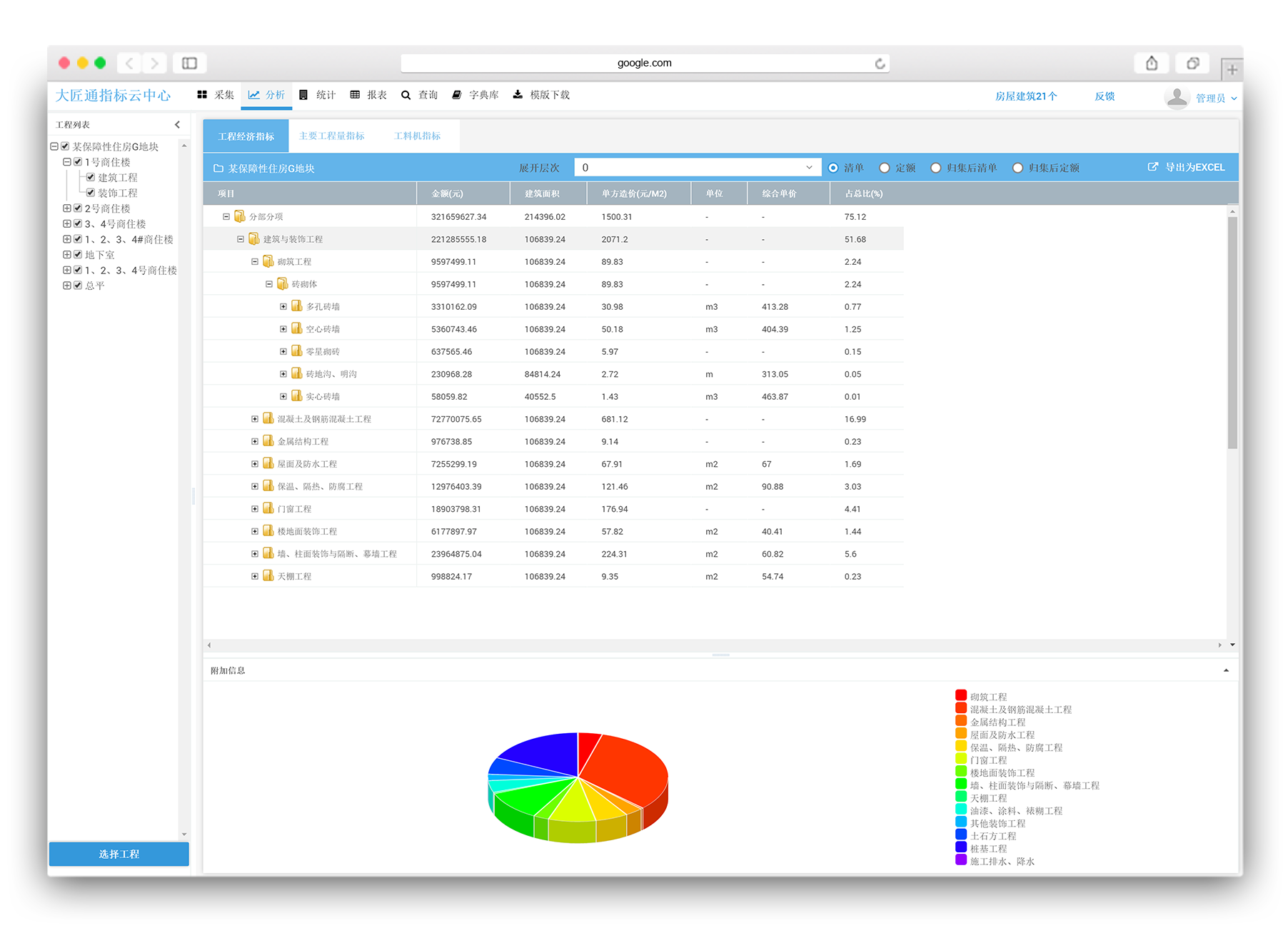The height and width of the screenshot is (933, 1288).
Task: Select the 定额 radio option
Action: (885, 168)
